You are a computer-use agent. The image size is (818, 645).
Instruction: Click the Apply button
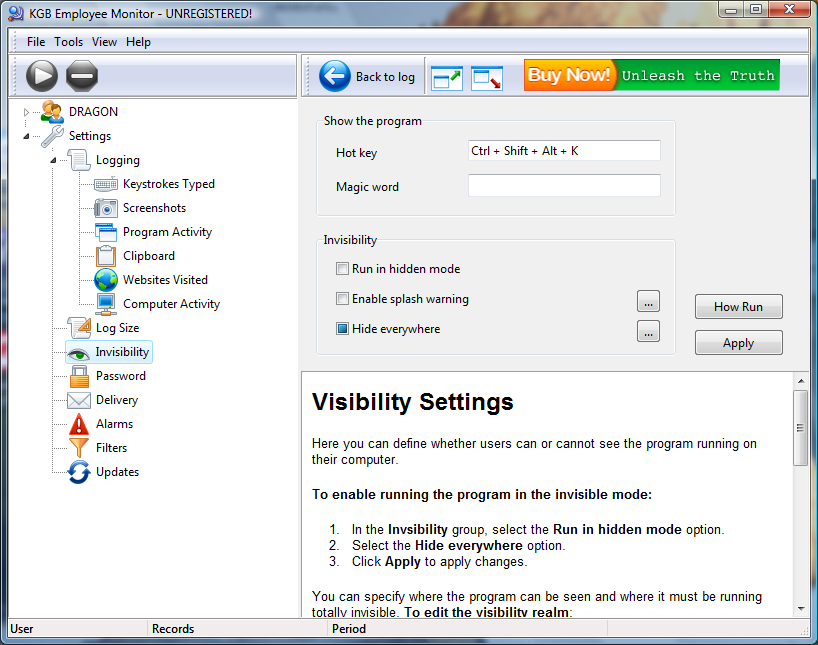point(738,343)
